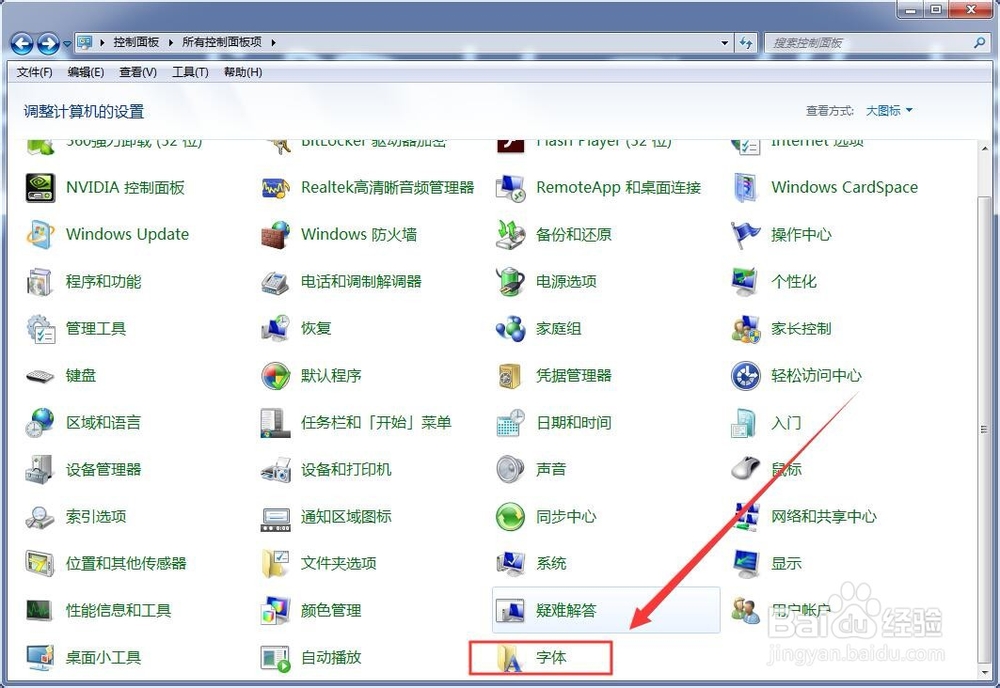Click the 同步中心 green icon

pos(510,516)
